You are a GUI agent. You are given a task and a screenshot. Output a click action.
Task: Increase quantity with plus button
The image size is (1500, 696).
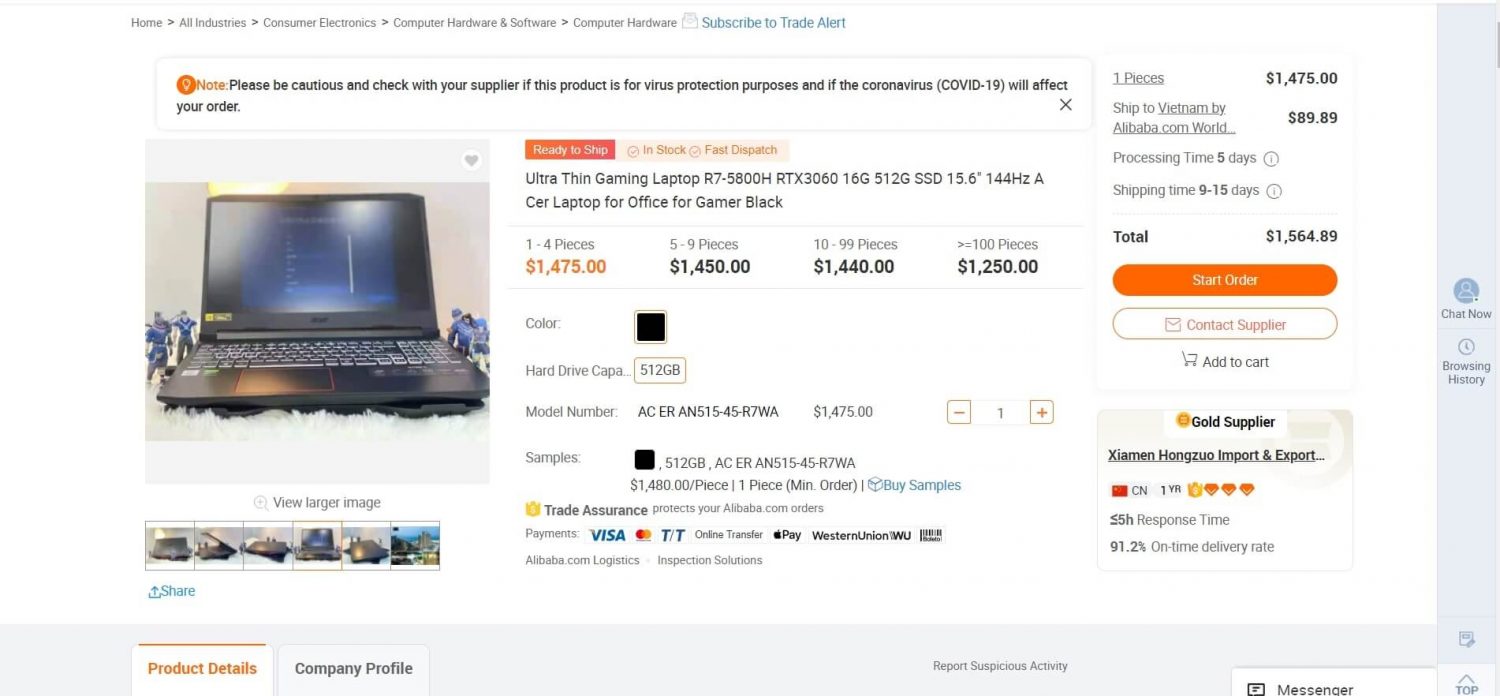(x=1041, y=412)
